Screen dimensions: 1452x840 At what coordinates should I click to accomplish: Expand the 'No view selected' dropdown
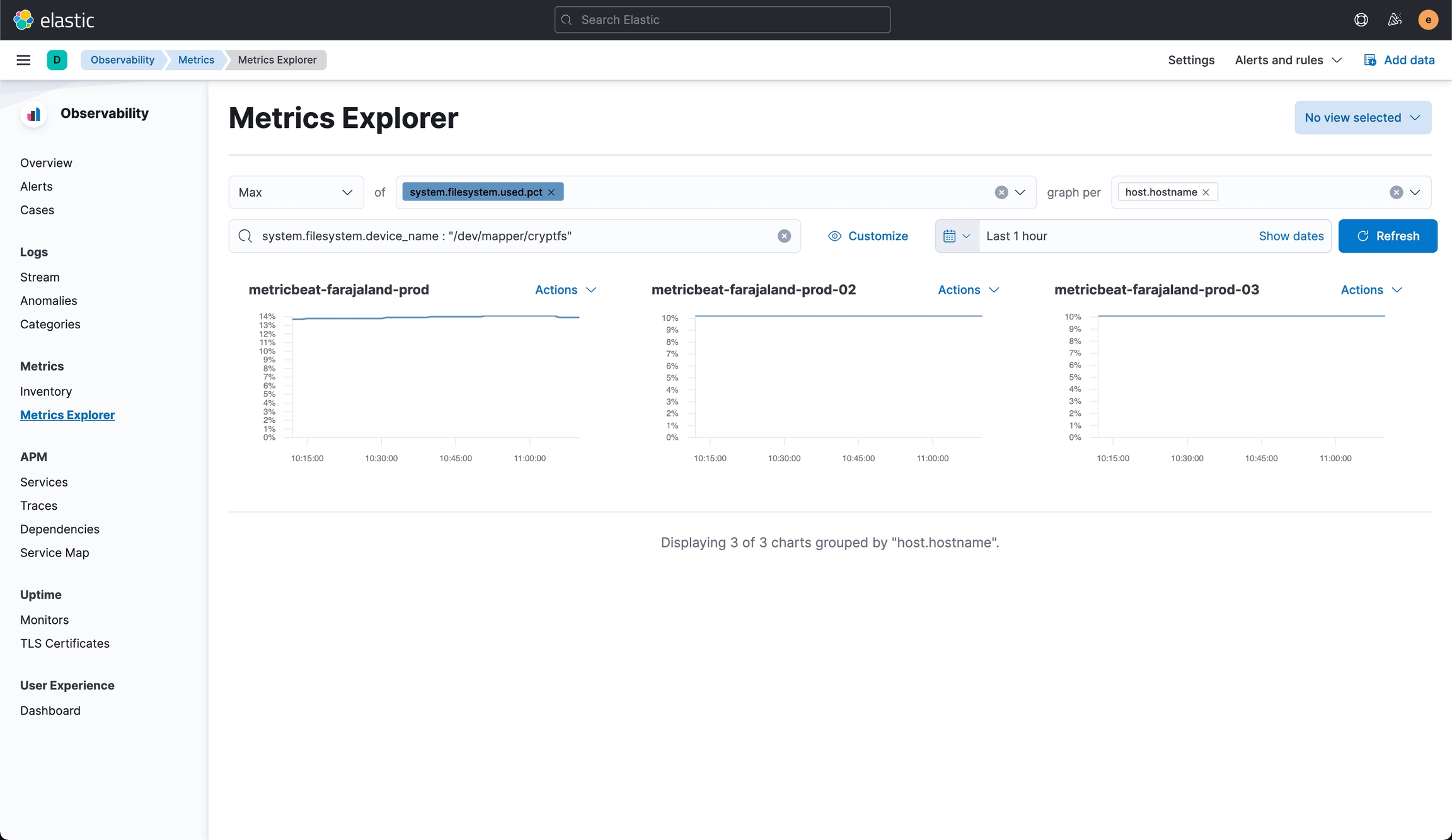tap(1363, 118)
